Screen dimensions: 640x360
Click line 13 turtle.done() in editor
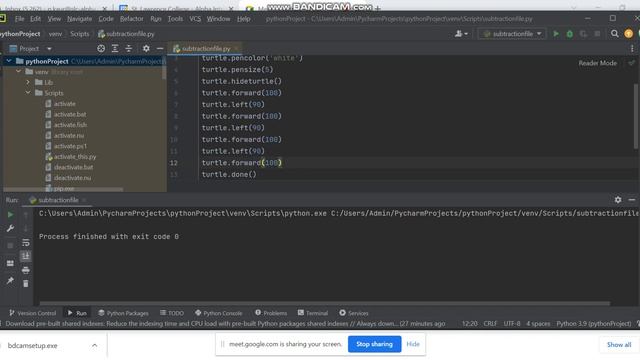[x=229, y=174]
